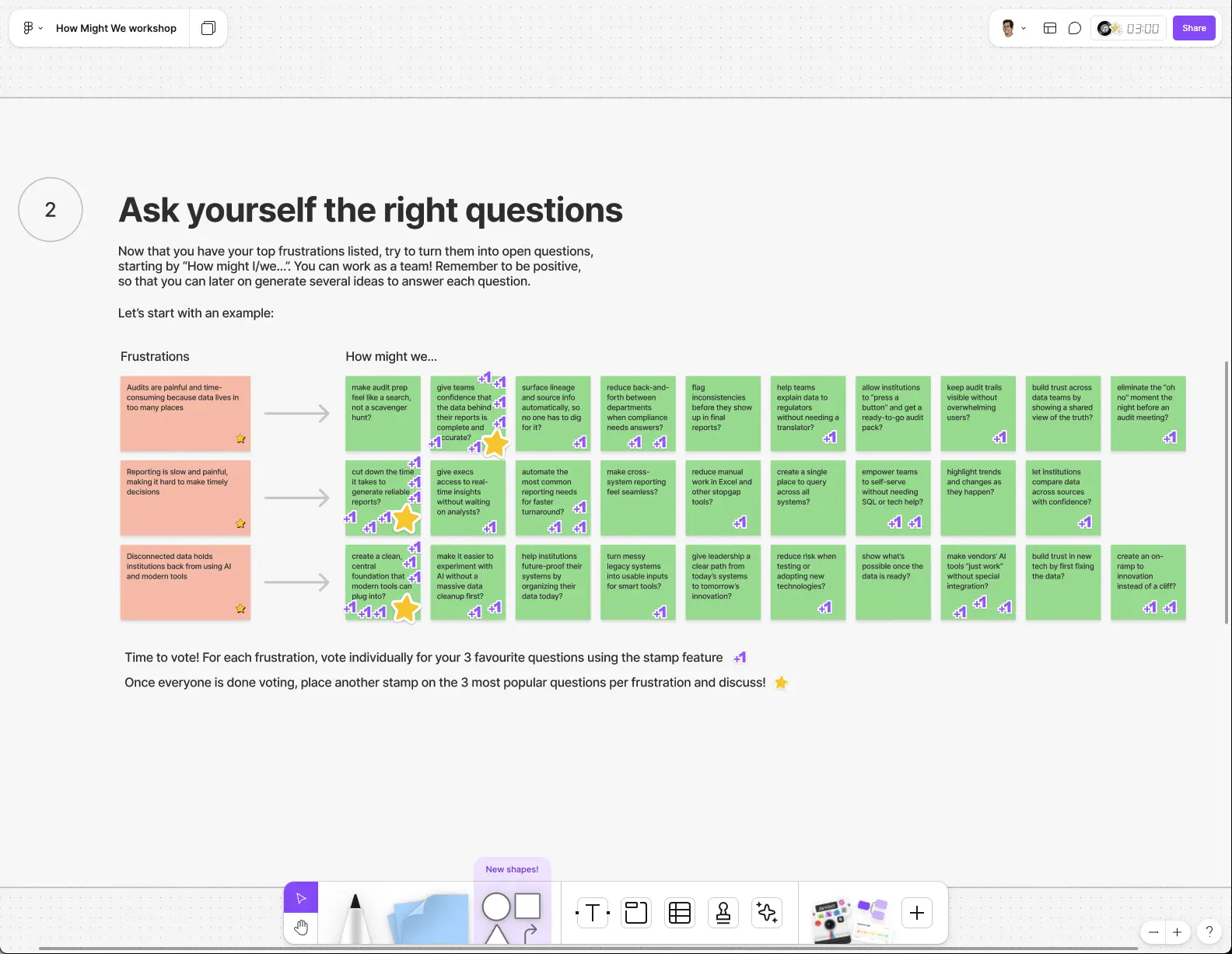1232x954 pixels.
Task: Pick the marker pen tool
Action: click(x=355, y=918)
